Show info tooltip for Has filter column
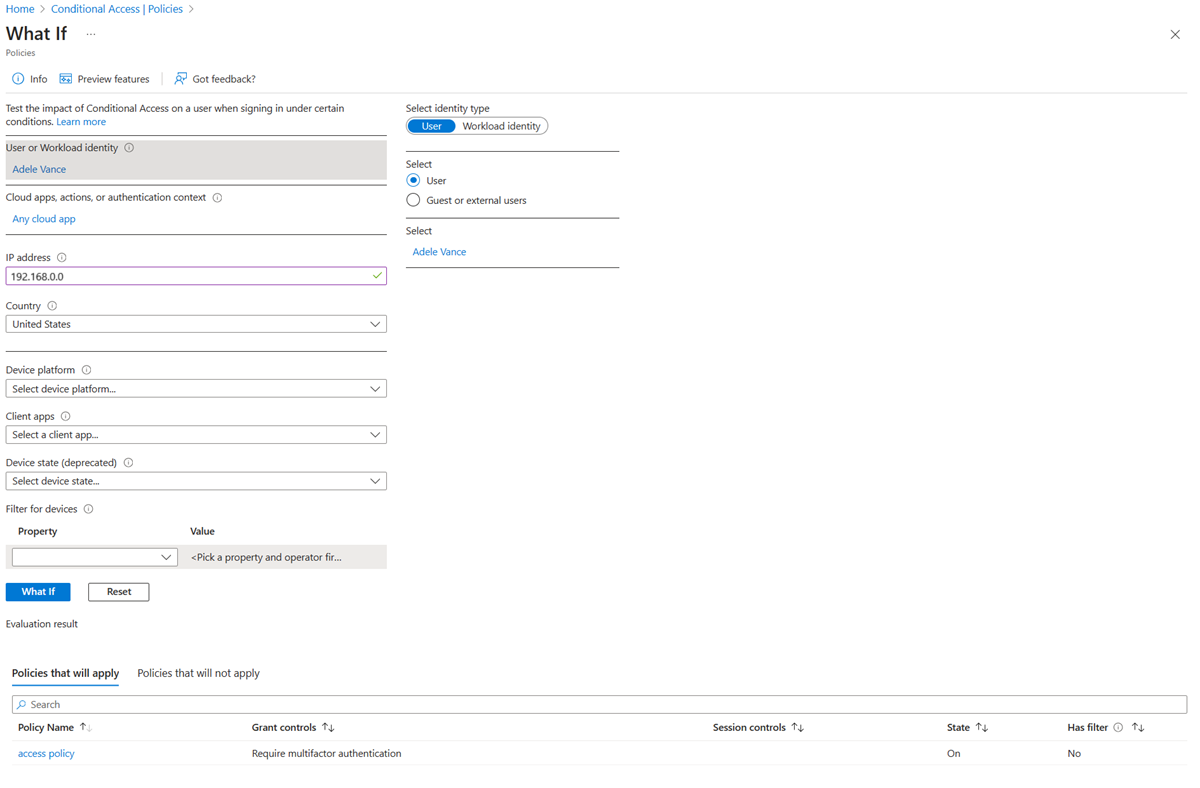The image size is (1200, 788). [1118, 728]
